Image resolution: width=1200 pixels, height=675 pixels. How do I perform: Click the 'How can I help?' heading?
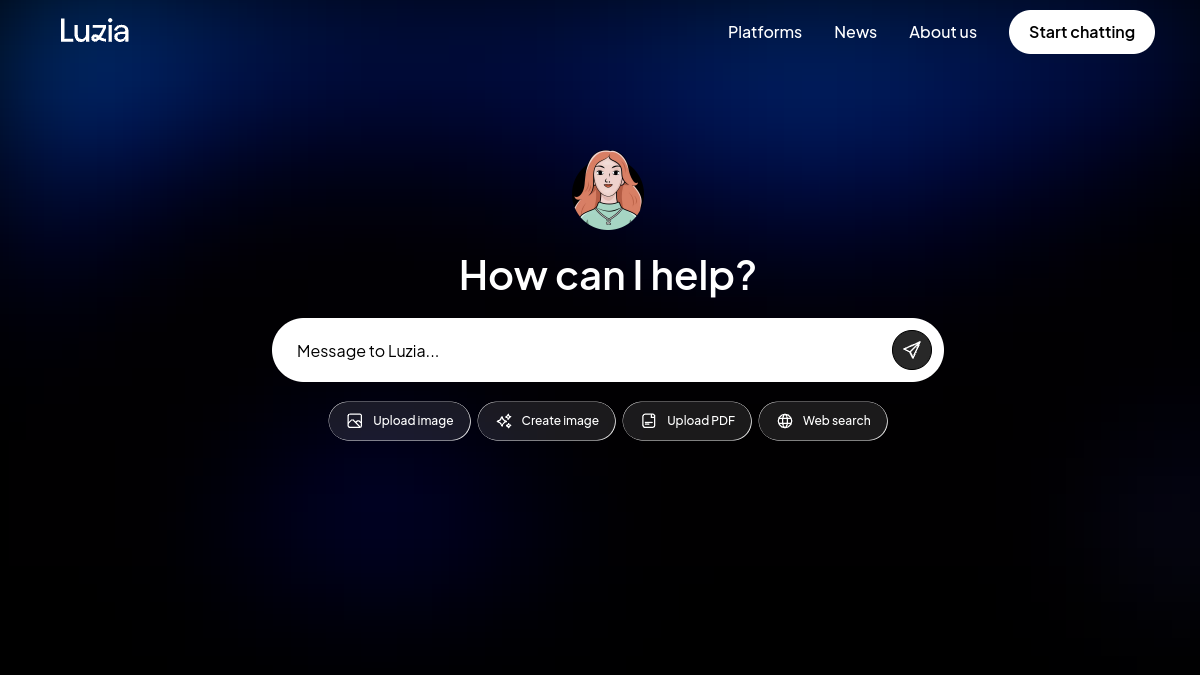point(608,275)
